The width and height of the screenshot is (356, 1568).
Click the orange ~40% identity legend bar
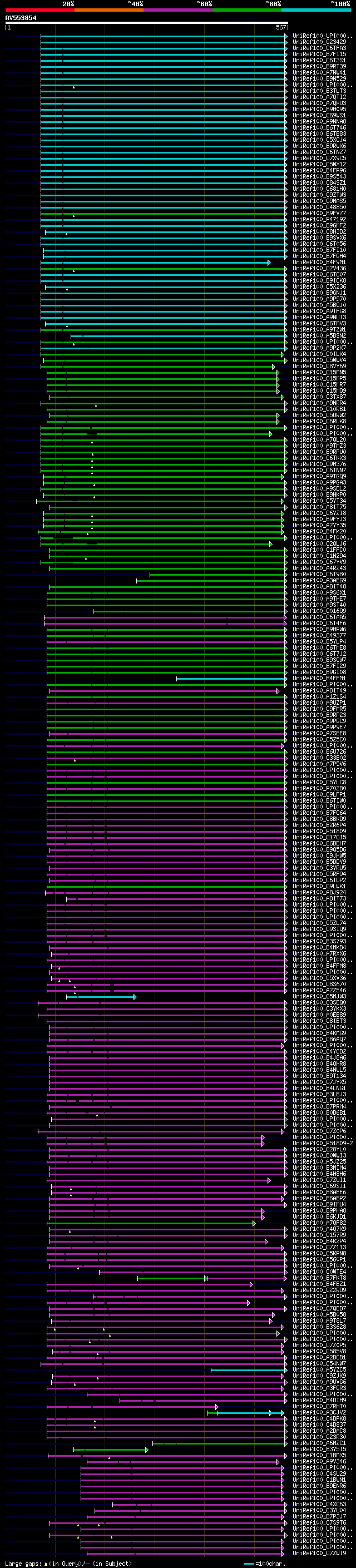click(109, 10)
